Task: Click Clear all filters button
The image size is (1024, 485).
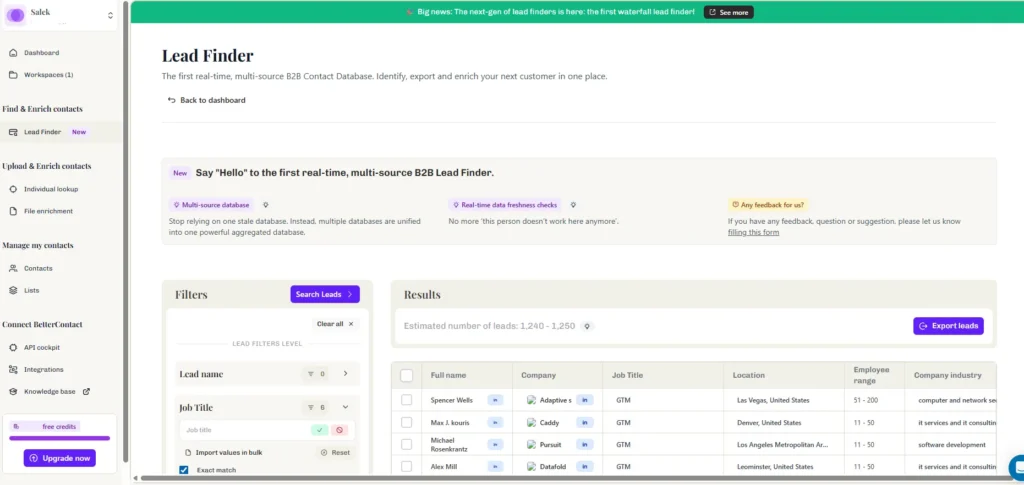Action: [335, 324]
